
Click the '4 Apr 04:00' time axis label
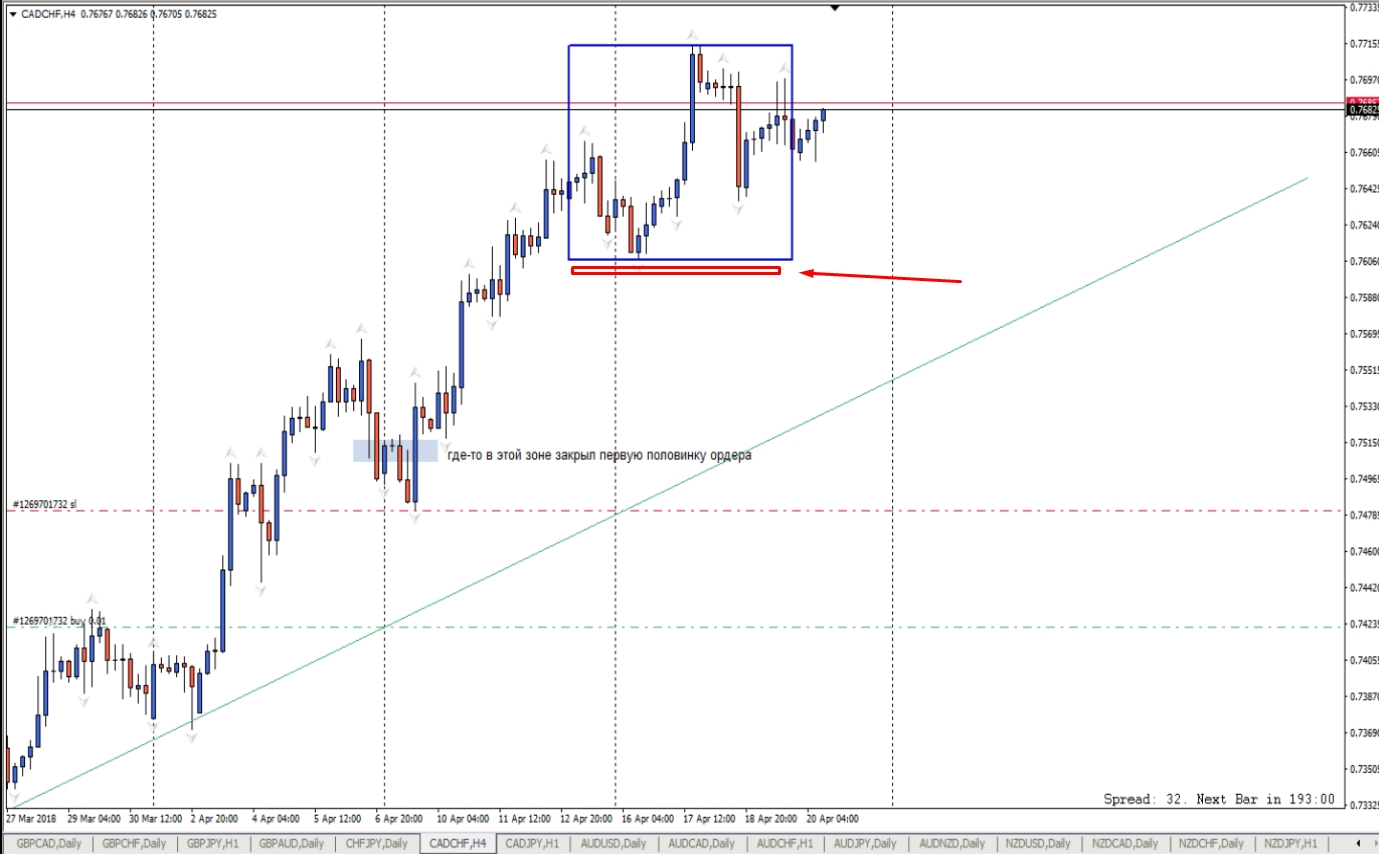click(276, 818)
